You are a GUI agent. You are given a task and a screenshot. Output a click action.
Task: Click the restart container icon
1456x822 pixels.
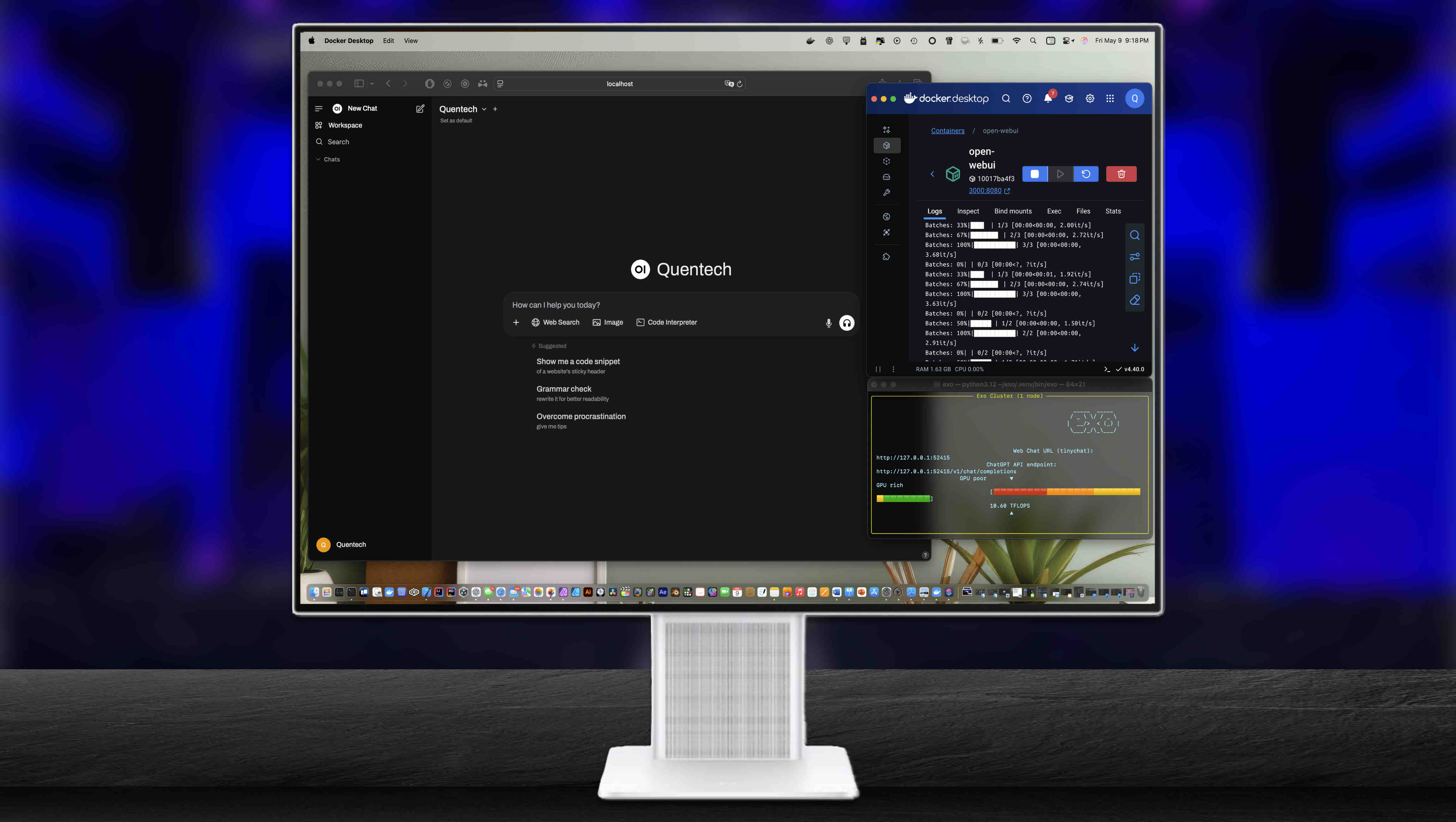[x=1086, y=174]
